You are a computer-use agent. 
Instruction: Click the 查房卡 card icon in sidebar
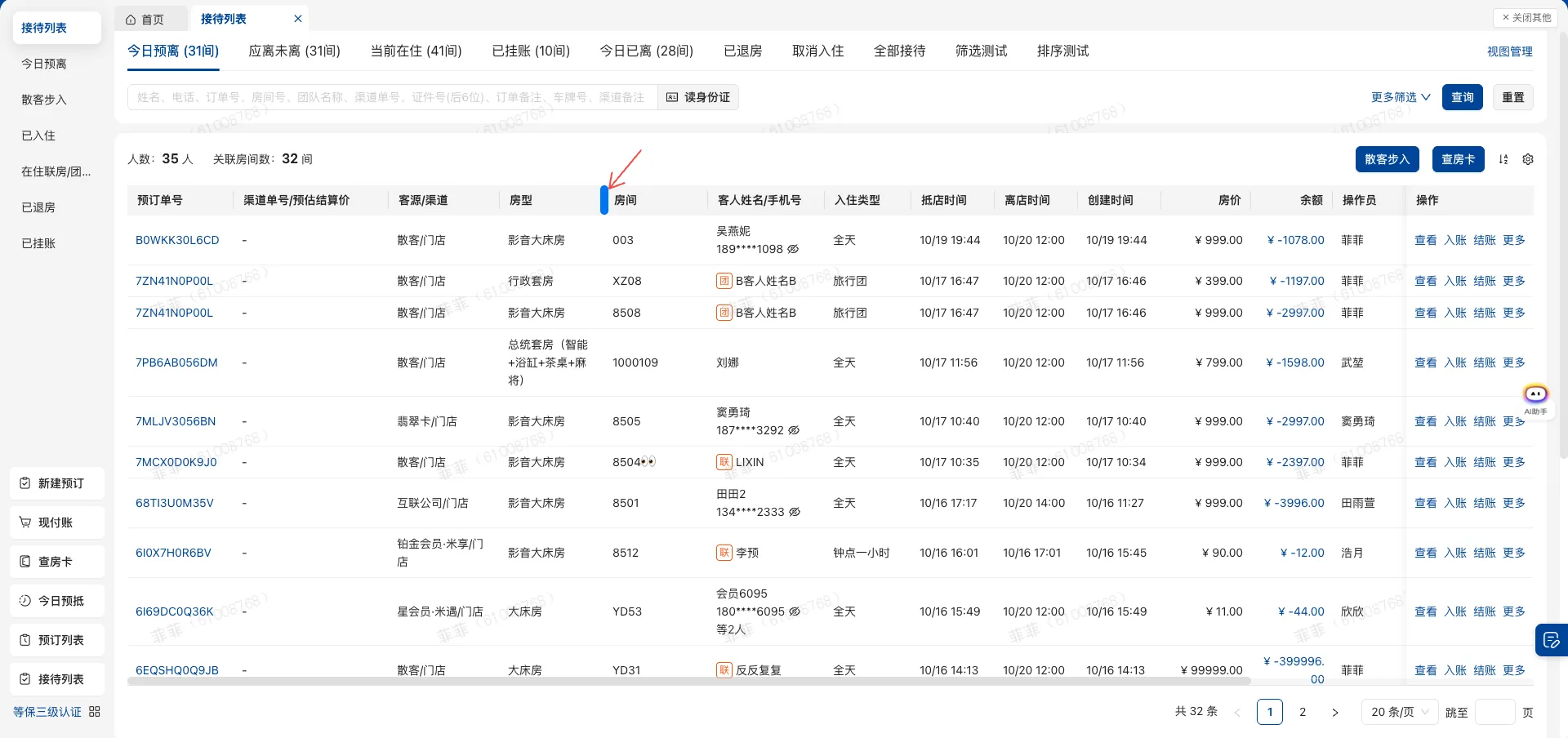25,561
